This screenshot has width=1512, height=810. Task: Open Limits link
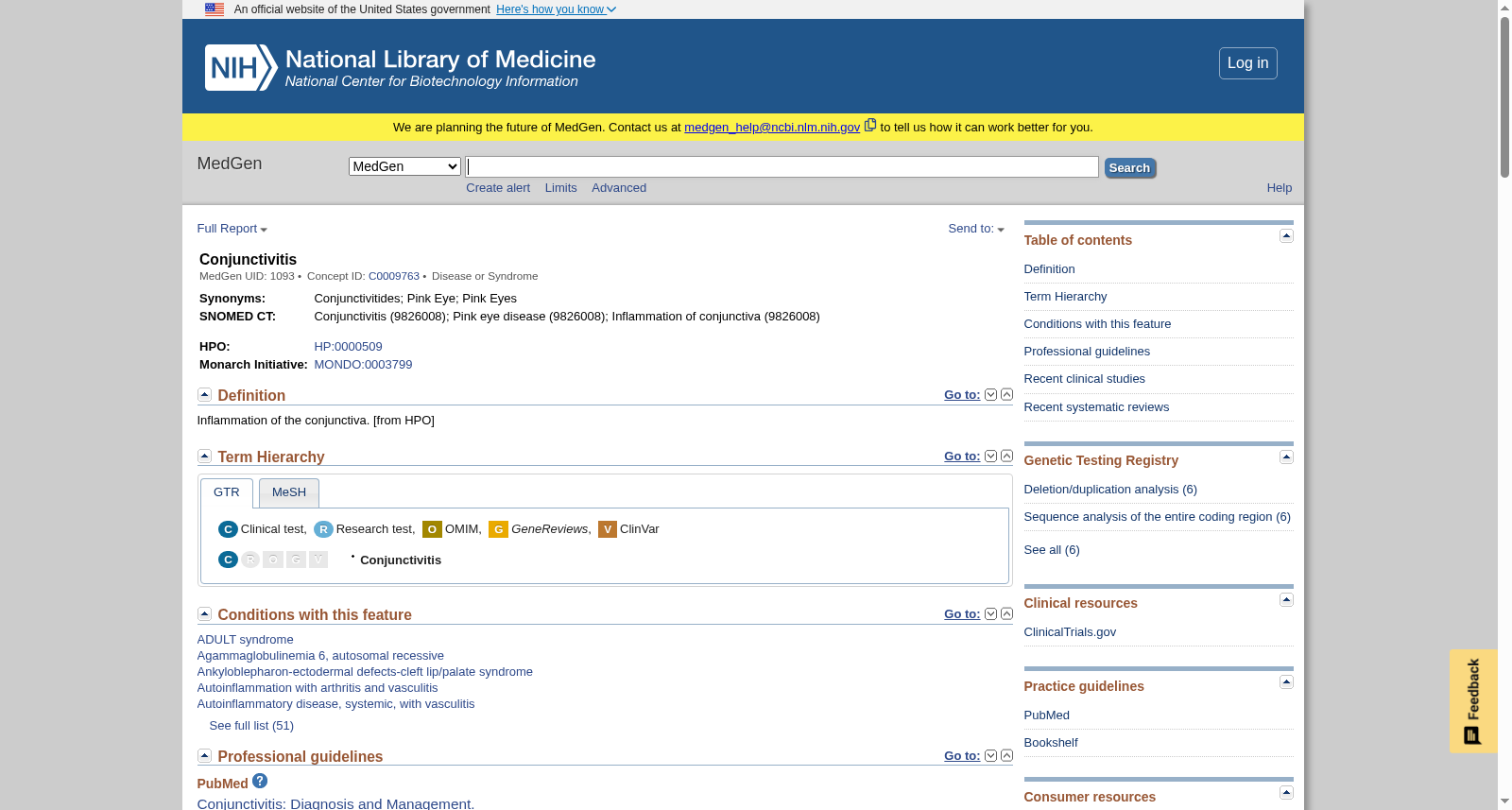560,188
